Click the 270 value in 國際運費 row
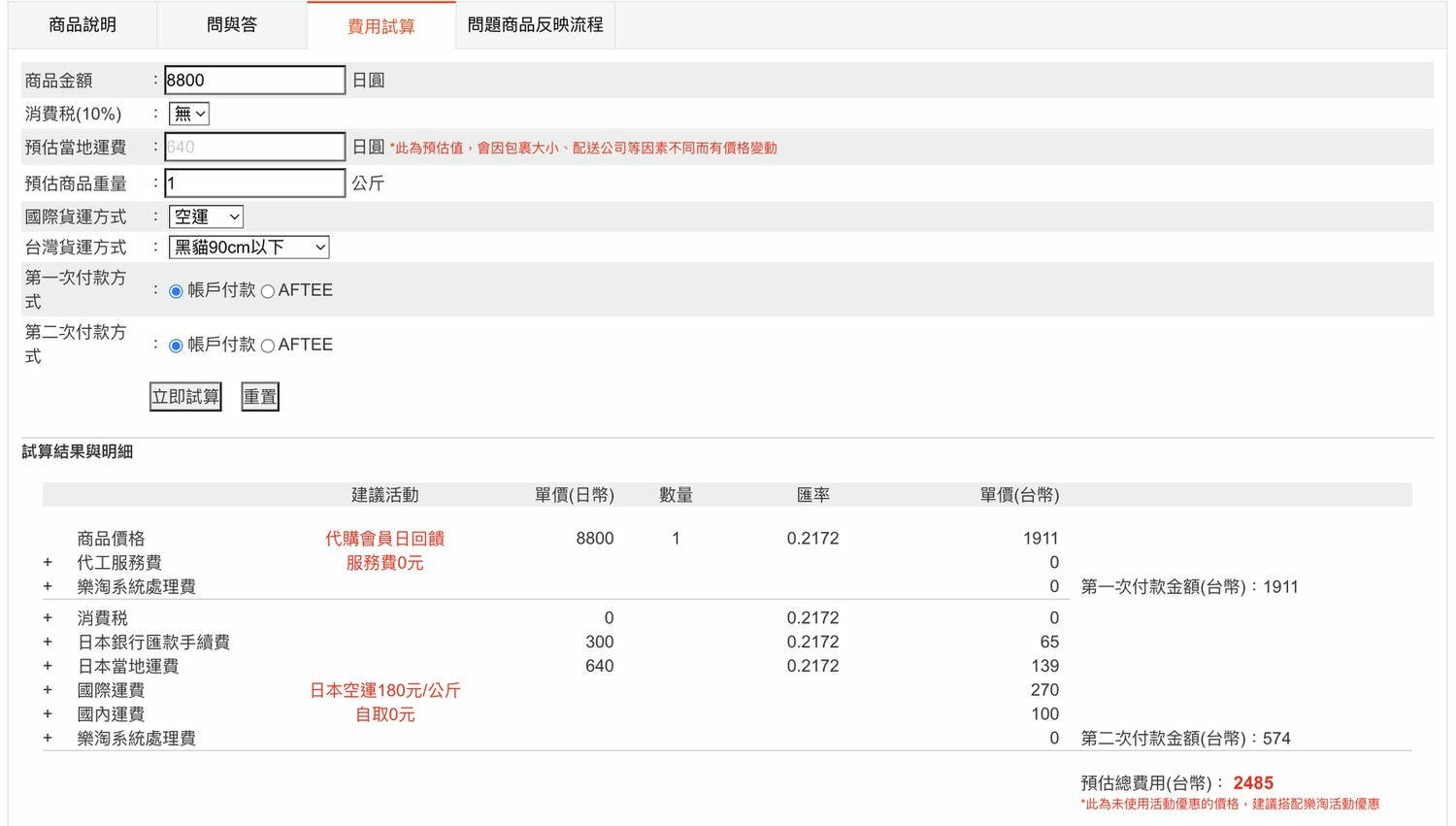The image size is (1456, 826). [x=1044, y=690]
